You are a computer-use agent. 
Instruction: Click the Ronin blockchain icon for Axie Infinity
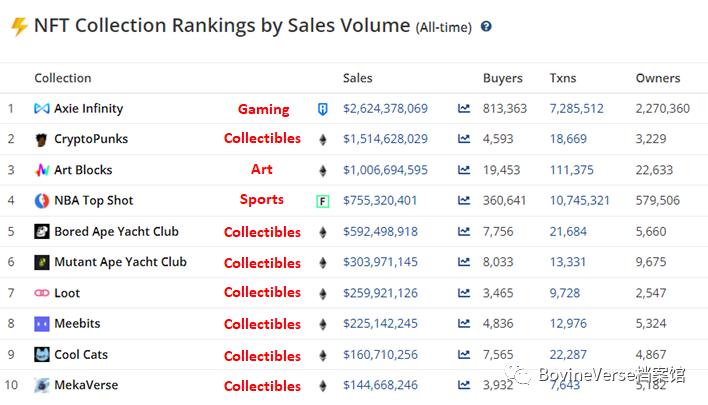[322, 109]
